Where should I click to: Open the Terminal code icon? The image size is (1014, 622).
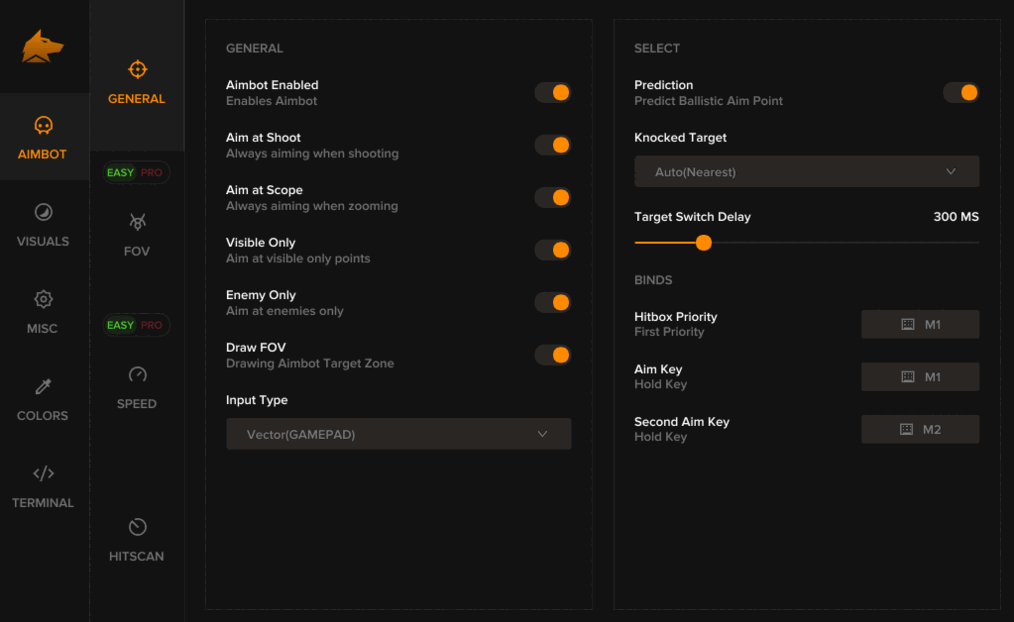click(x=43, y=473)
